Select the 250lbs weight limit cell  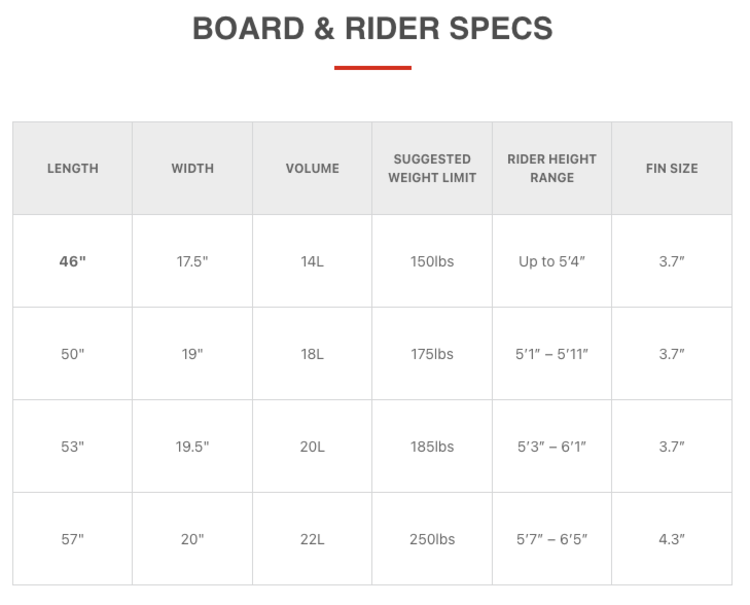(x=432, y=539)
